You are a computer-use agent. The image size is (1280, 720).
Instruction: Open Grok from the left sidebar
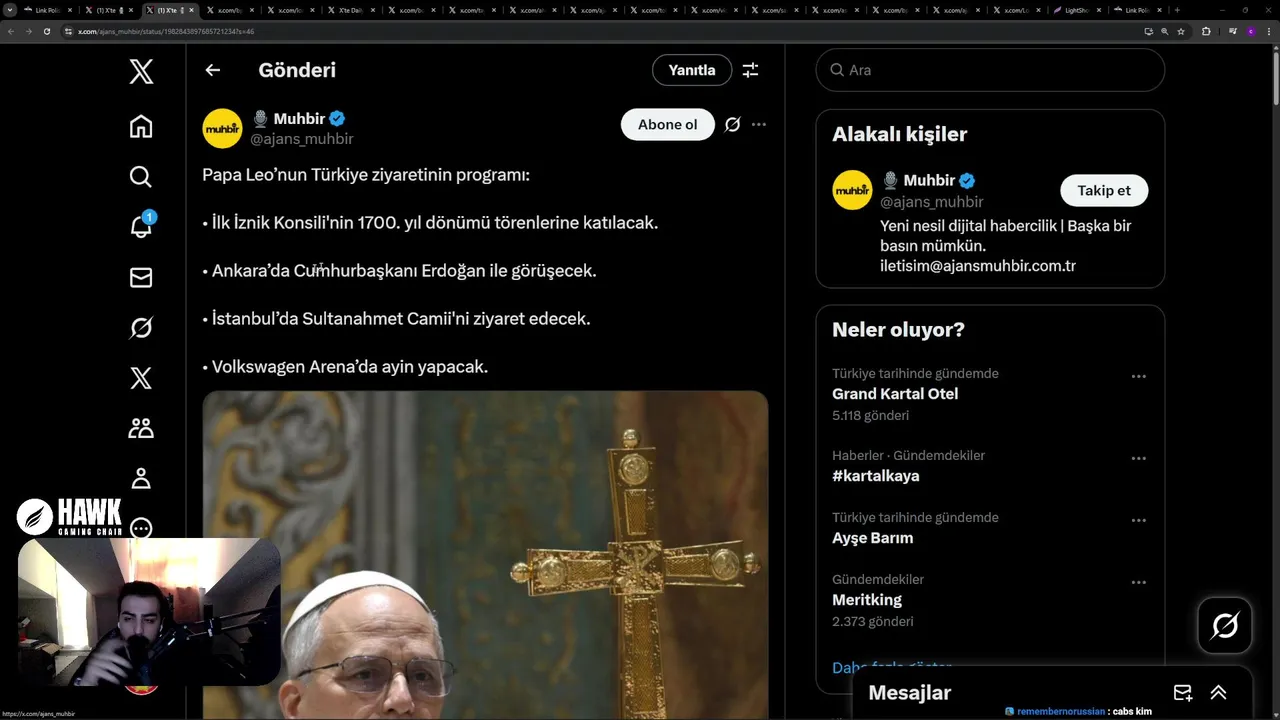point(141,328)
